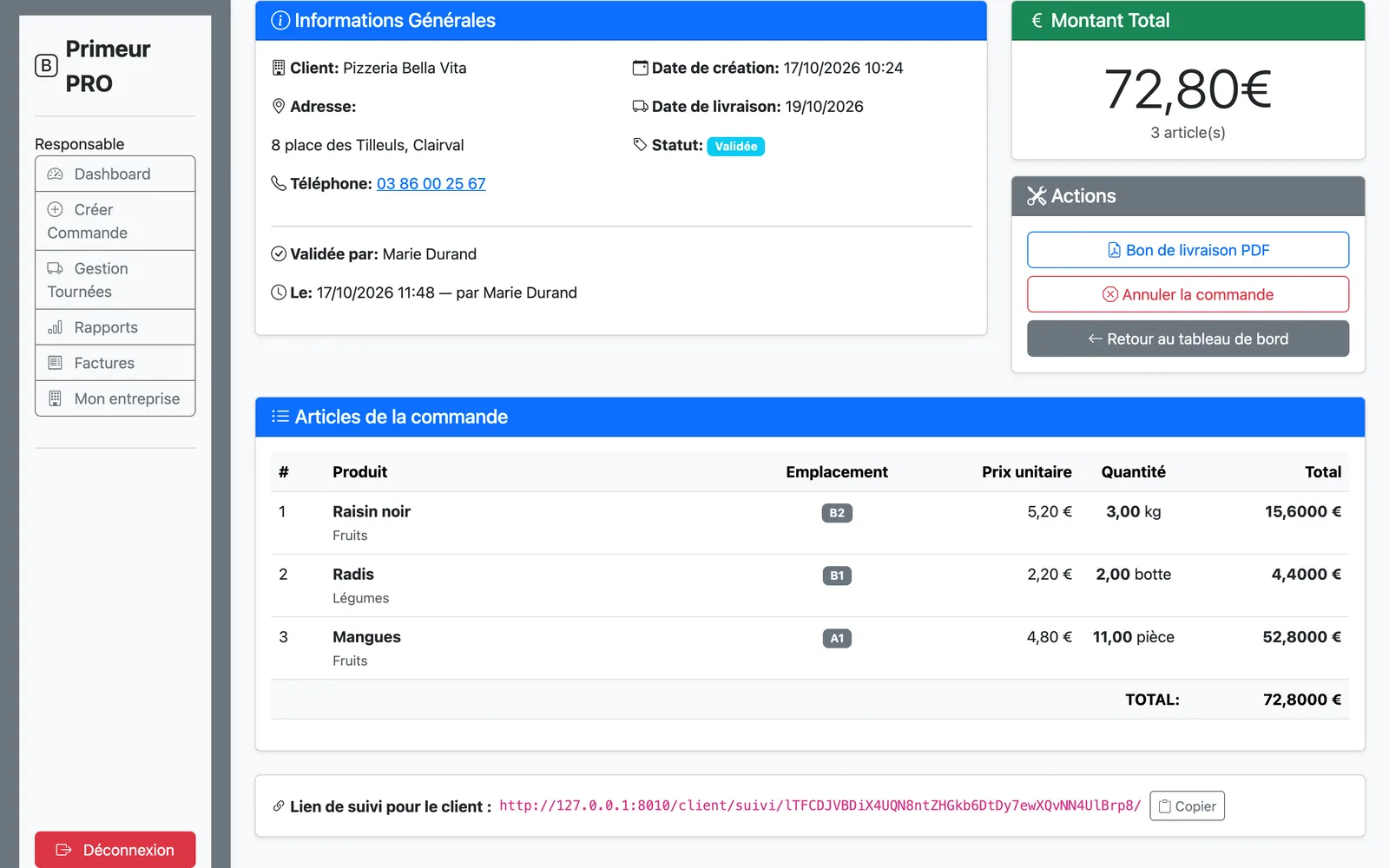Click the Primeur PRO logo icon
The width and height of the screenshot is (1389, 868).
tap(46, 65)
